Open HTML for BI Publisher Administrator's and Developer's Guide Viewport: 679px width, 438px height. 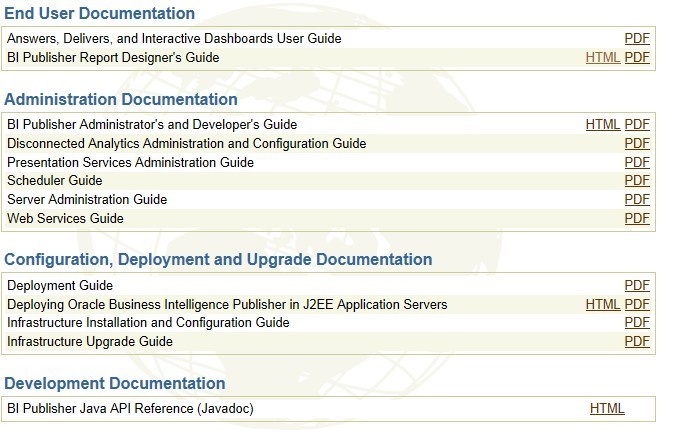point(603,125)
